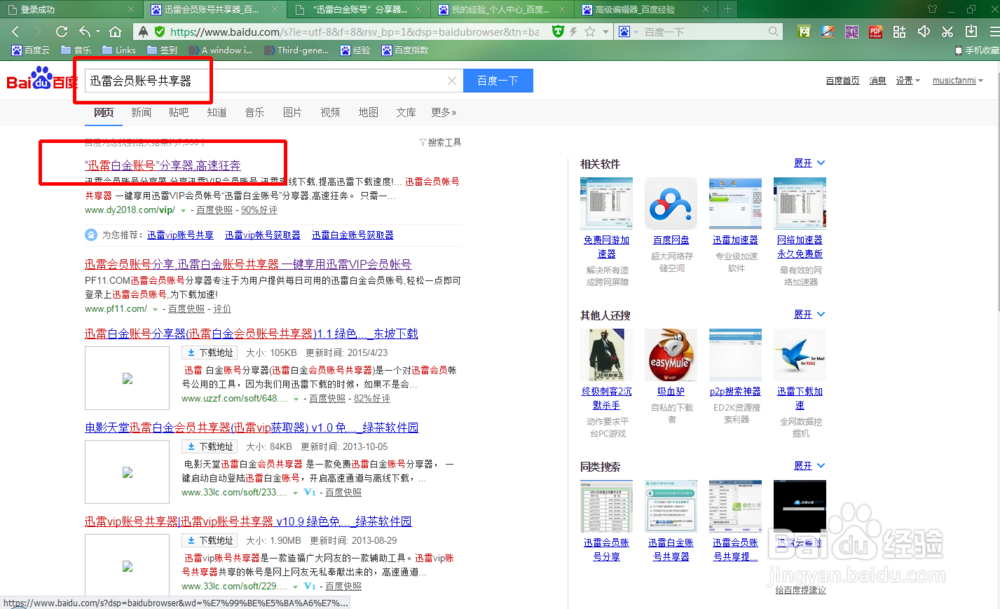The image size is (1000, 609).
Task: Click the green 网 extension icon
Action: [x=804, y=31]
